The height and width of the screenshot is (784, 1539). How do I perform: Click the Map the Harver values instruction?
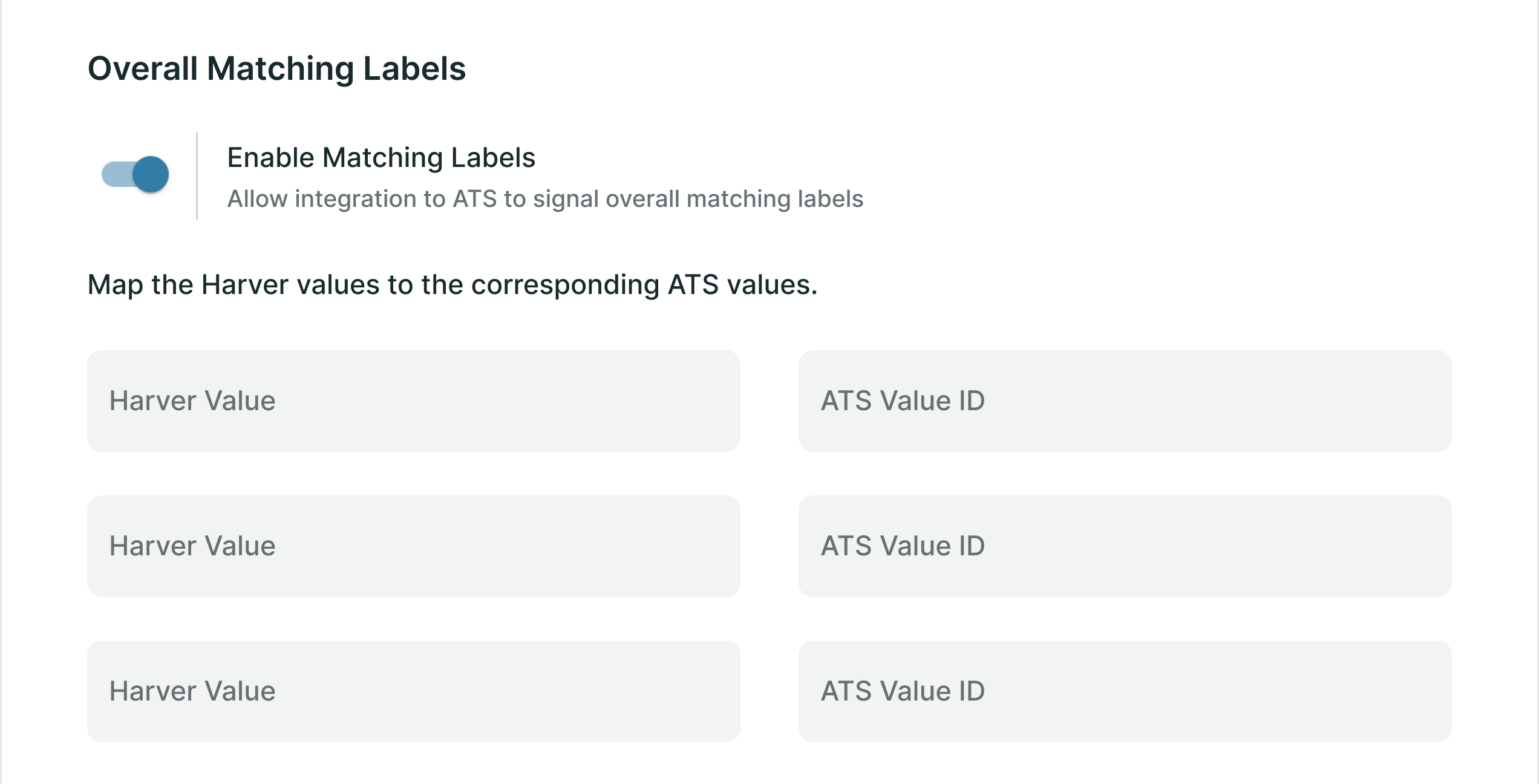pyautogui.click(x=453, y=285)
